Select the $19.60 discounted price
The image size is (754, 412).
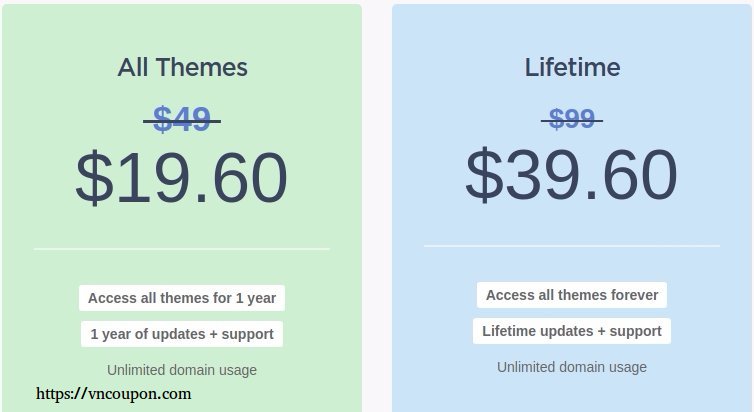182,177
